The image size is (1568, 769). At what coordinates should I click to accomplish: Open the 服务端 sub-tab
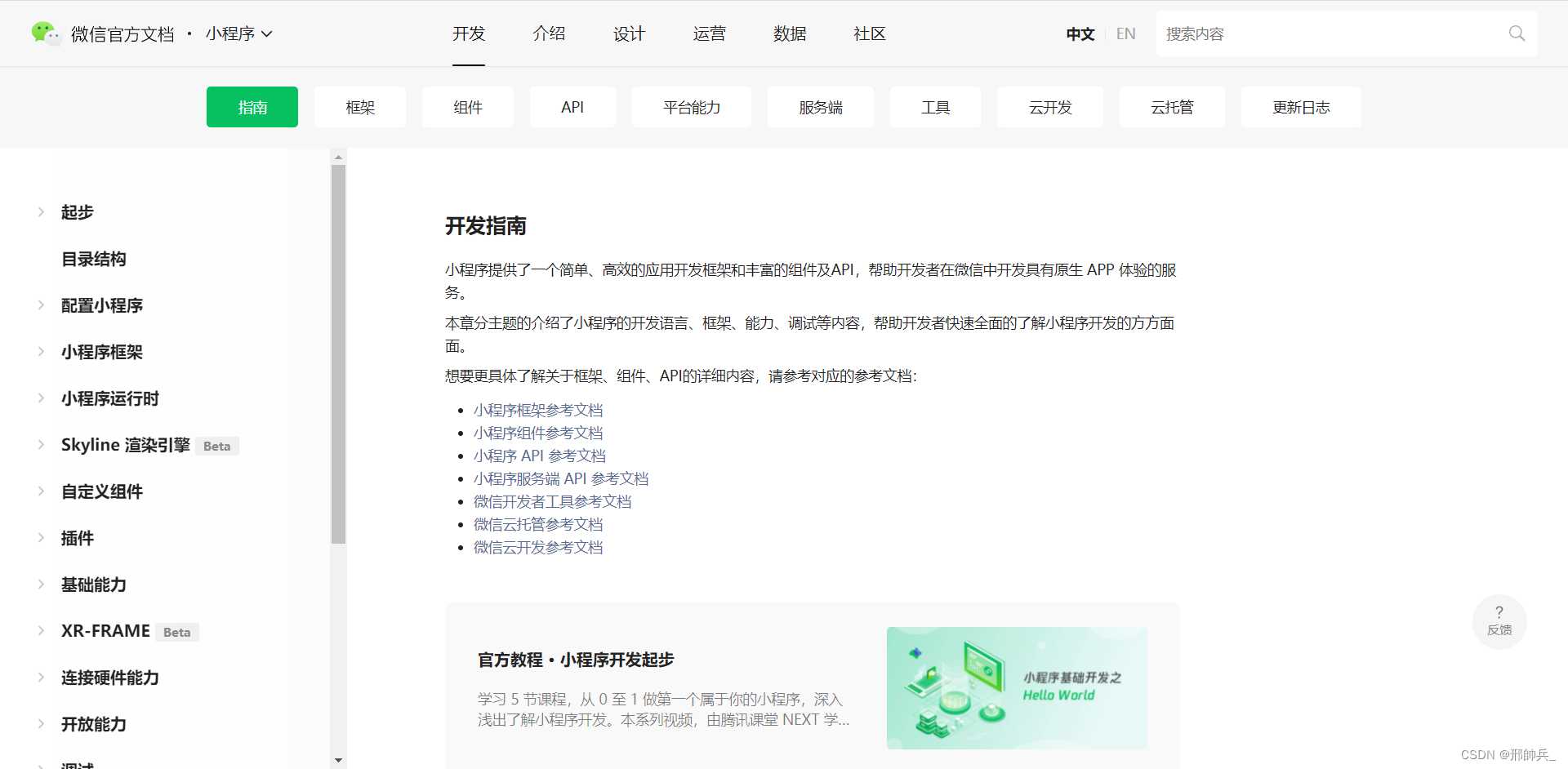point(821,107)
